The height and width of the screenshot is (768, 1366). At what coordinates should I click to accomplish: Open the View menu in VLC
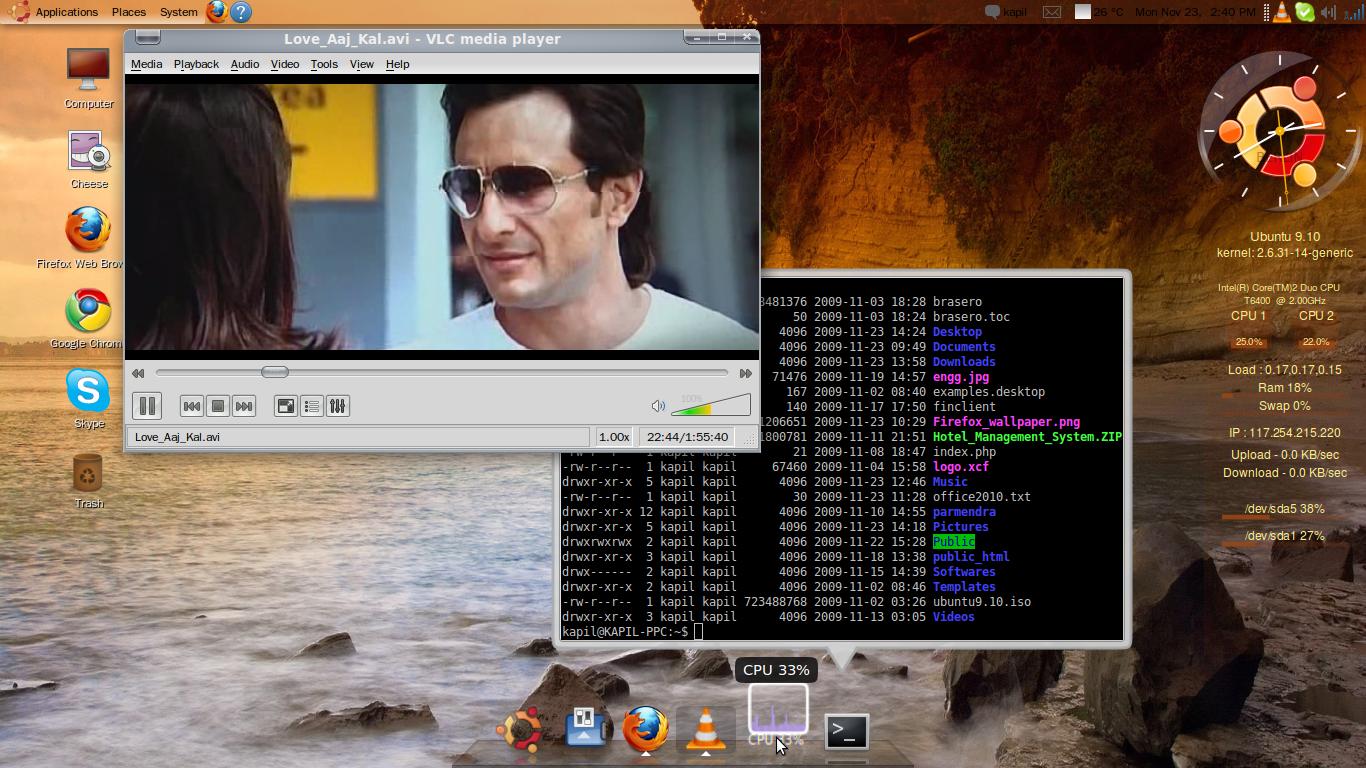(x=361, y=64)
